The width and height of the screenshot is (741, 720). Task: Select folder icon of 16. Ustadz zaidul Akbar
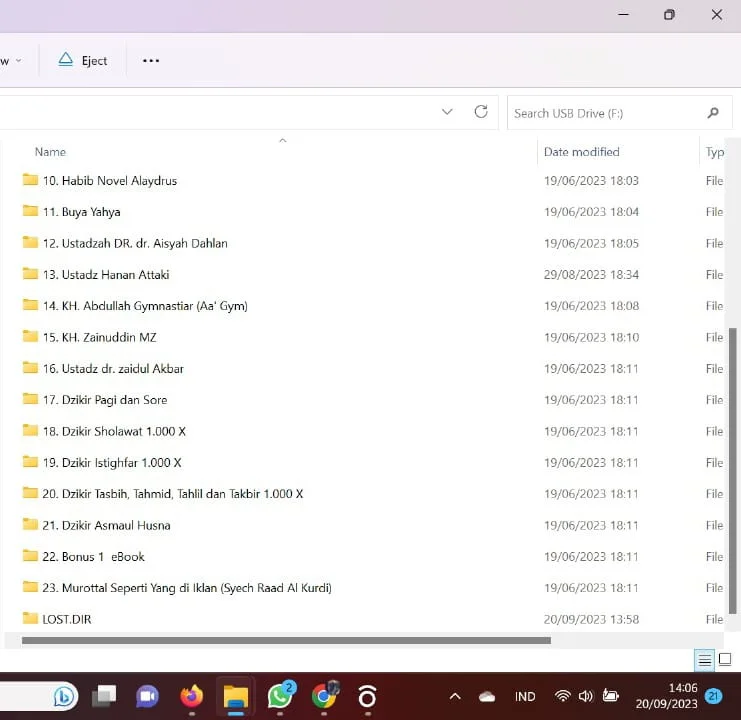[x=30, y=368]
